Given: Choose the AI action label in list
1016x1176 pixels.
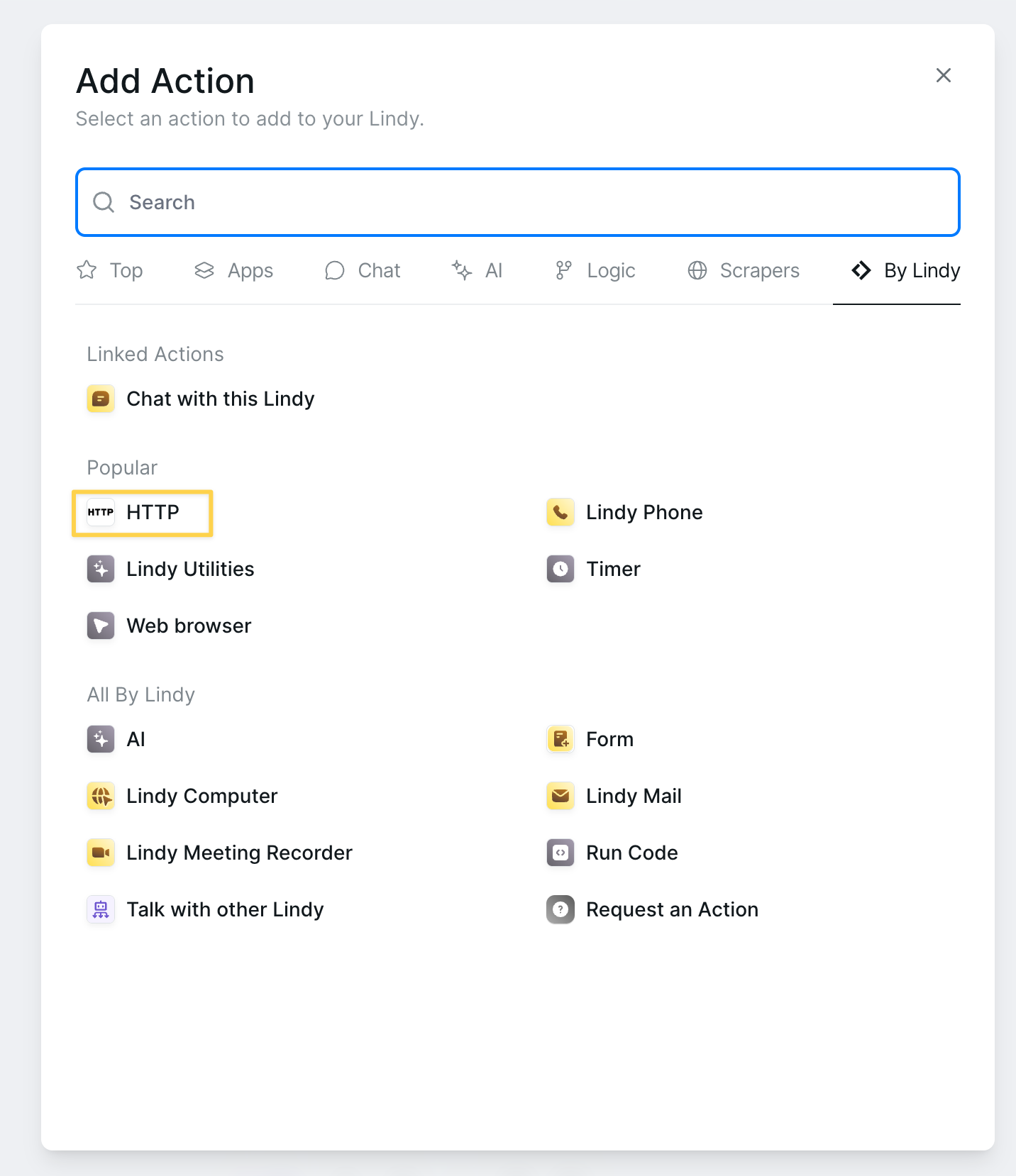Looking at the screenshot, I should pos(136,739).
